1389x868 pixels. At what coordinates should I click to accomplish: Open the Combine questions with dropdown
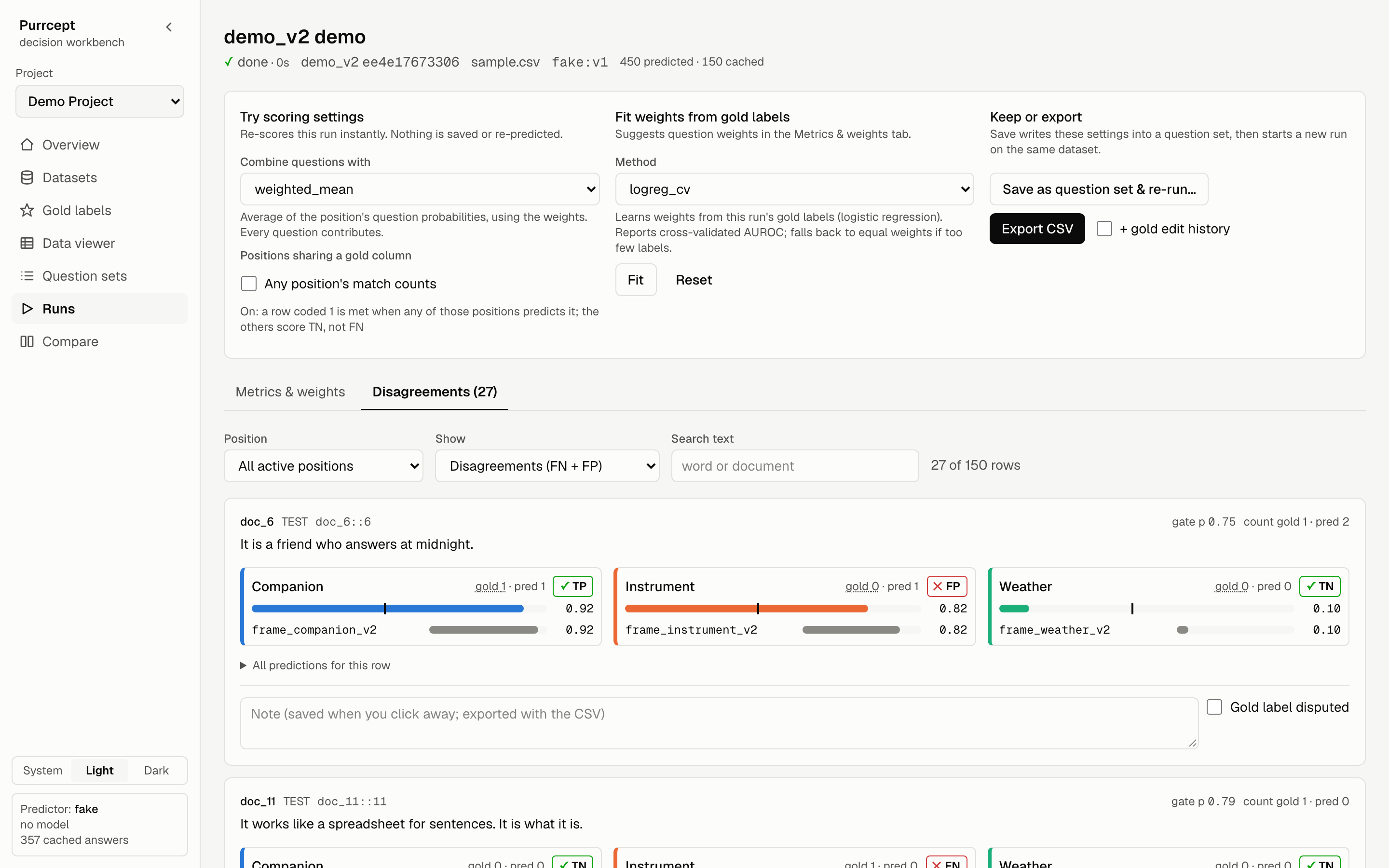click(420, 189)
